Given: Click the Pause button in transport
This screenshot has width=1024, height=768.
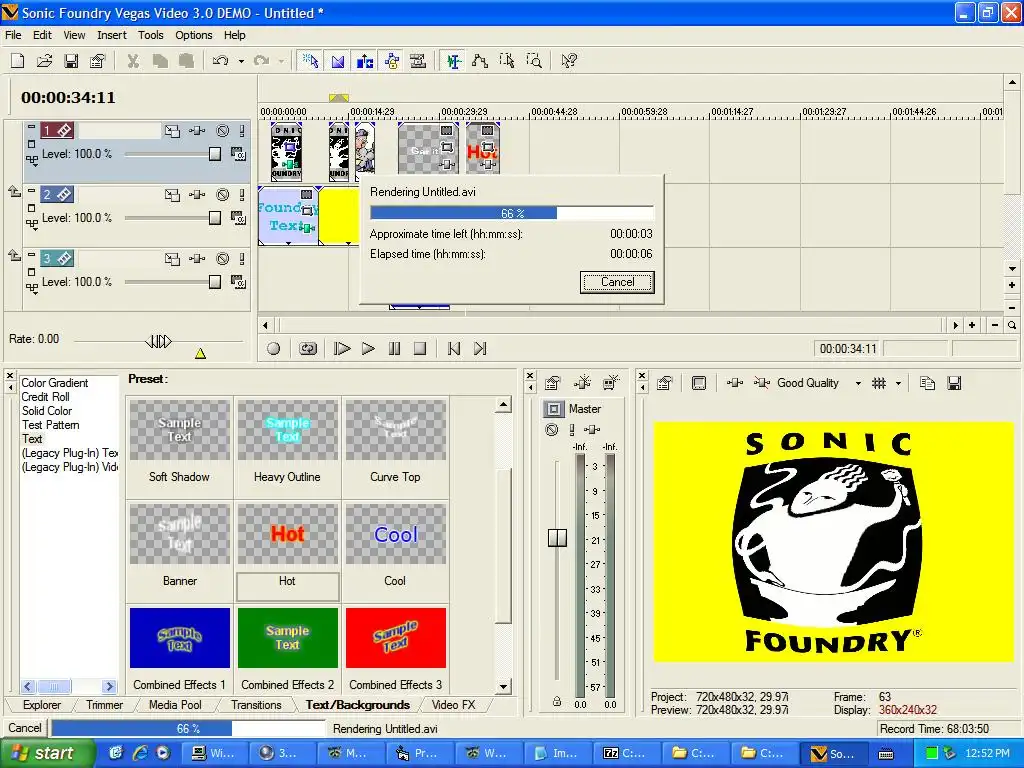Looking at the screenshot, I should click(x=394, y=349).
